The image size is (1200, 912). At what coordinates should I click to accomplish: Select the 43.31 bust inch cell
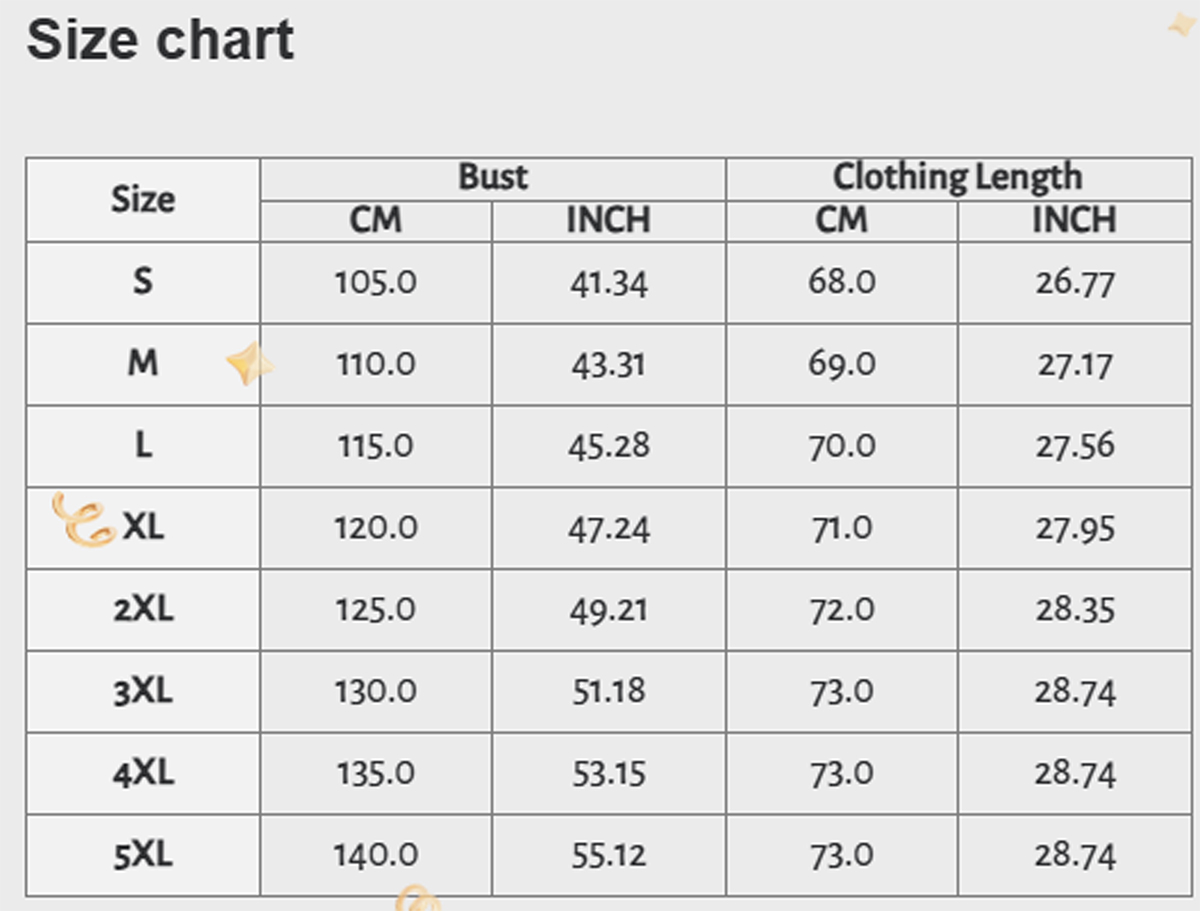coord(608,365)
